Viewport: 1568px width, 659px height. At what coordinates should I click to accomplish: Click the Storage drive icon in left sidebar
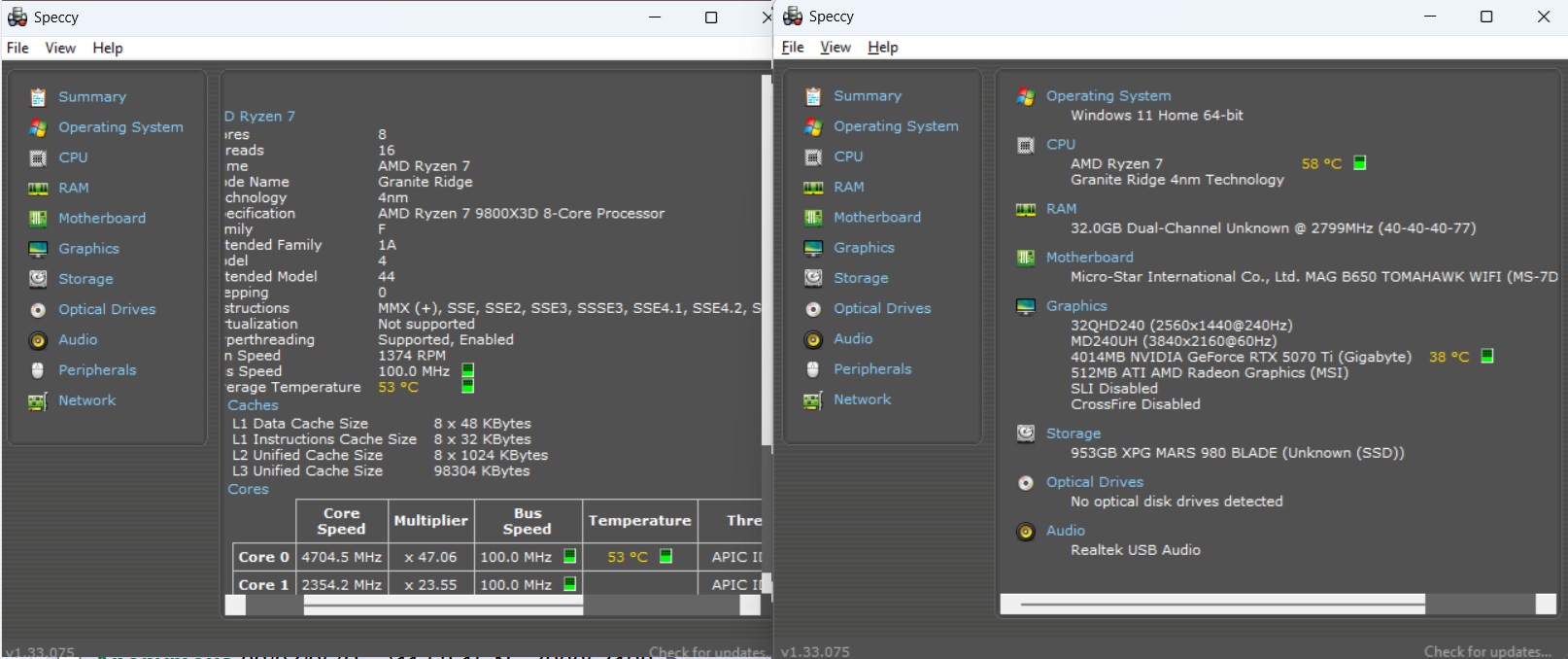[x=38, y=279]
